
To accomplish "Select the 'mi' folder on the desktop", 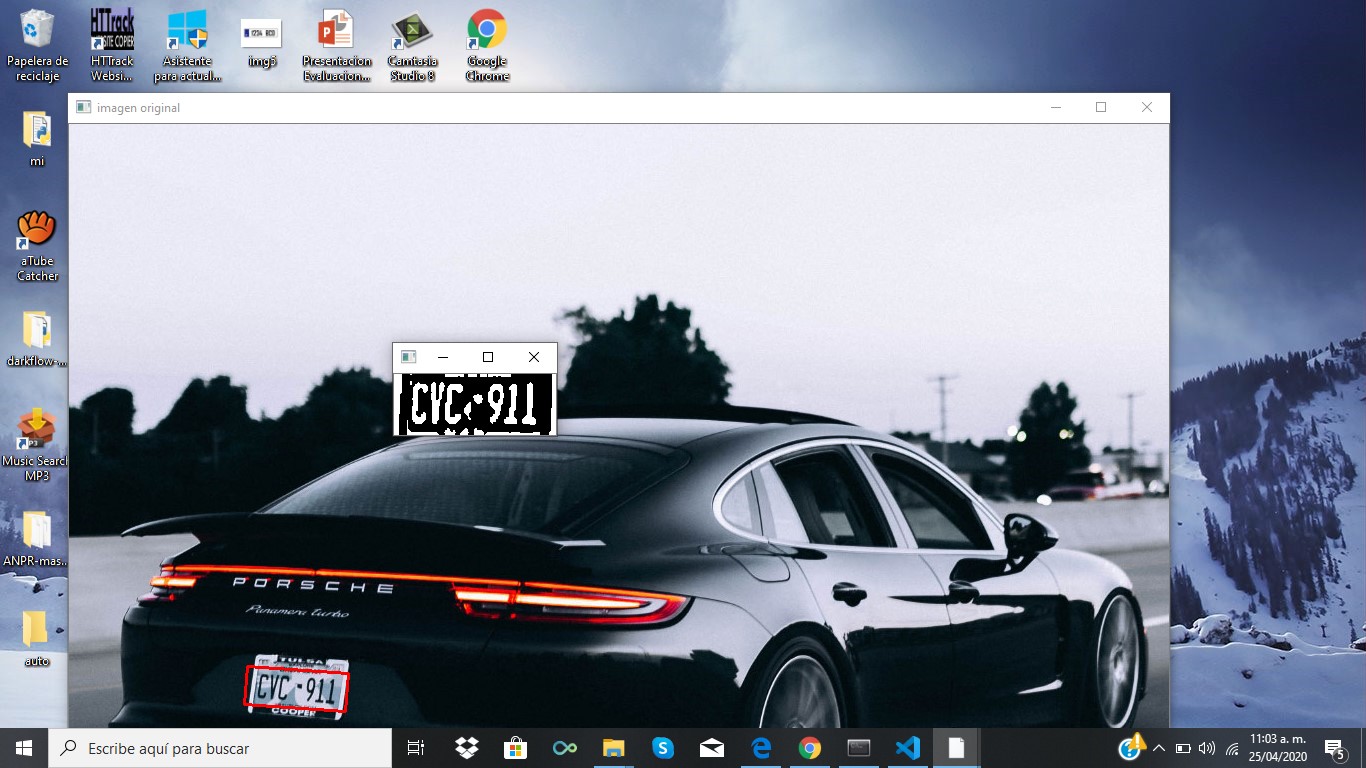I will (x=37, y=139).
